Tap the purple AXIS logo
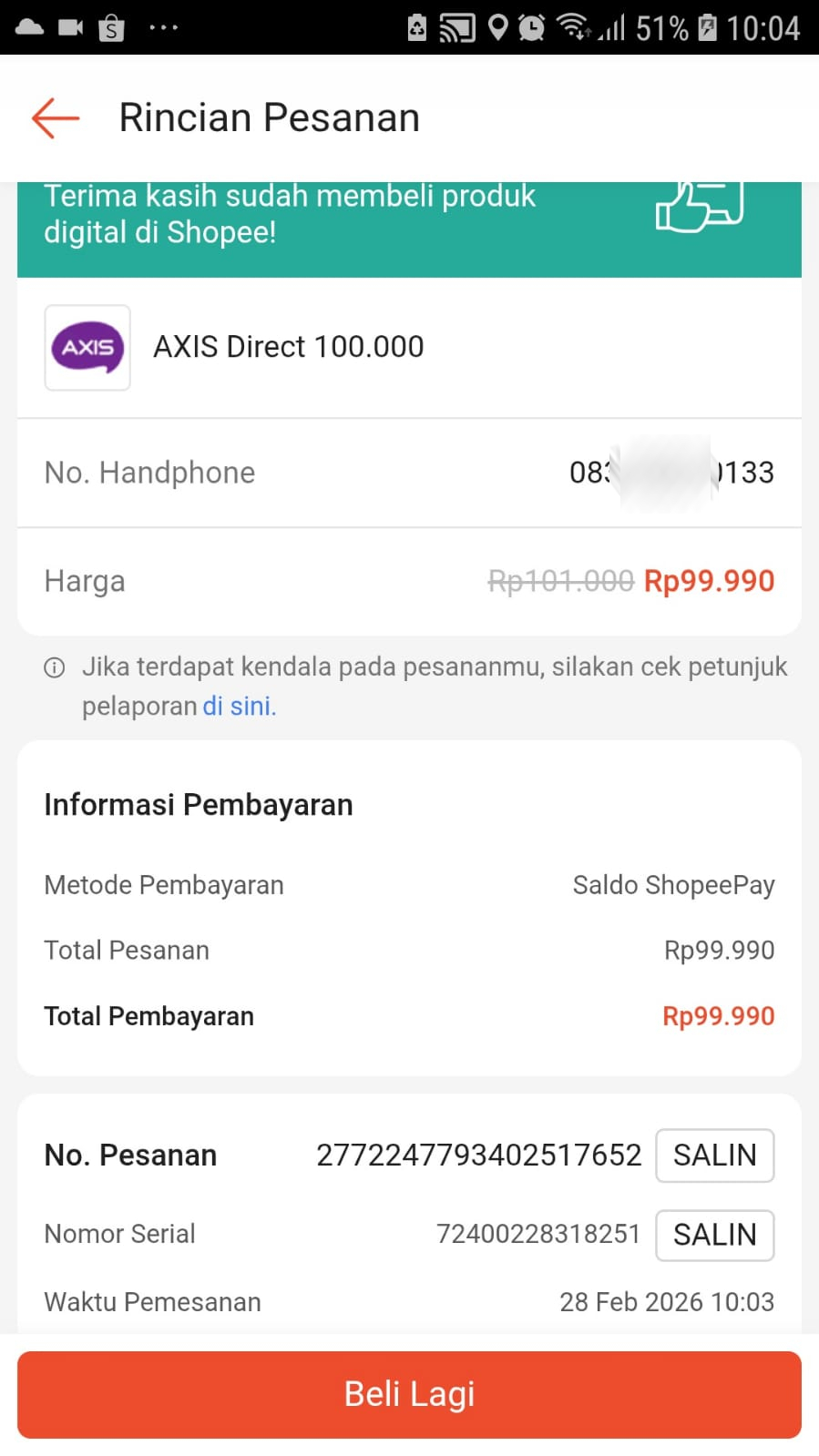The height and width of the screenshot is (1456, 819). pyautogui.click(x=87, y=348)
